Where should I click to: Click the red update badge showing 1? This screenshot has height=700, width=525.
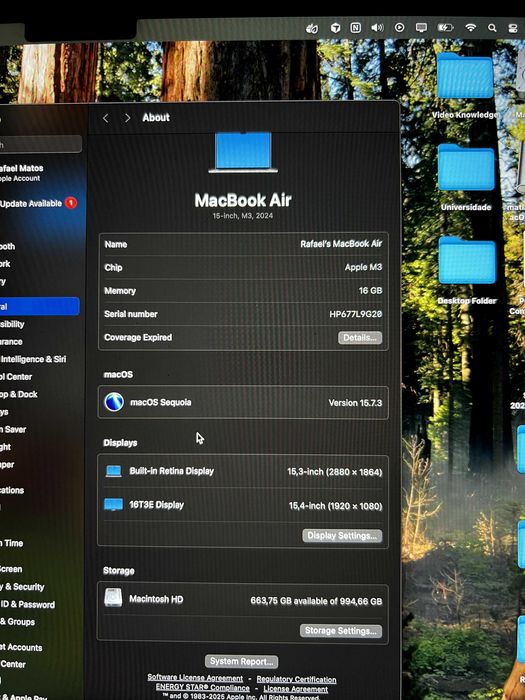pos(71,203)
